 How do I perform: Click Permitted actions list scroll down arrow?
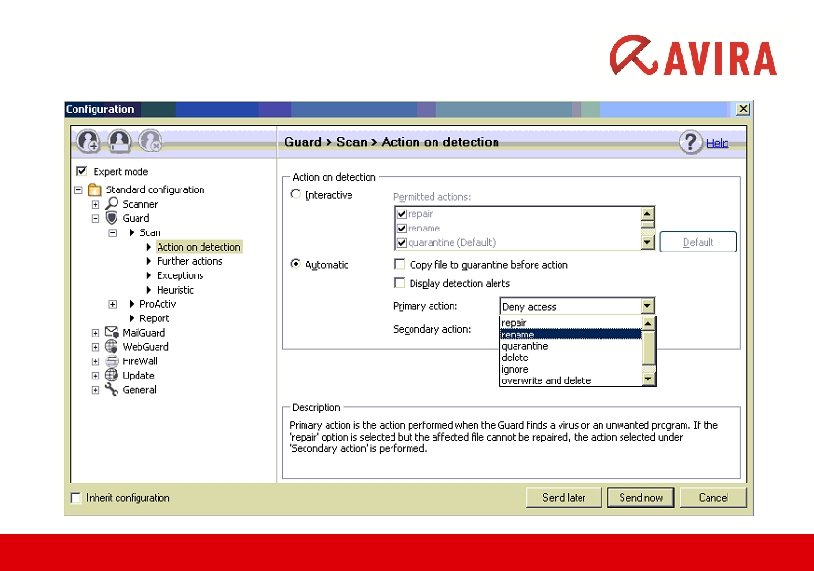647,242
